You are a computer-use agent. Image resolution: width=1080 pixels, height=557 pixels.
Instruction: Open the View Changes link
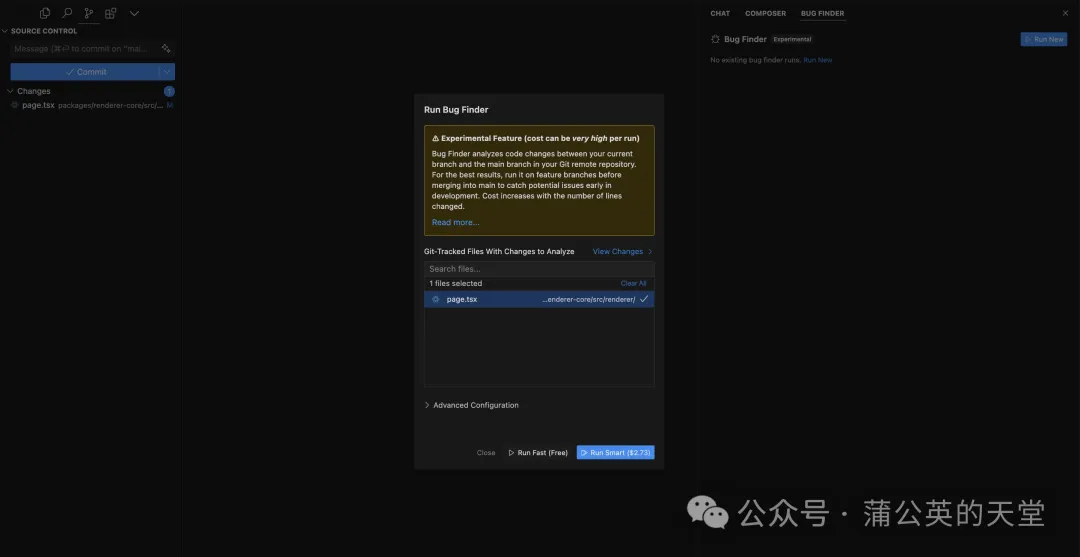[x=623, y=251]
